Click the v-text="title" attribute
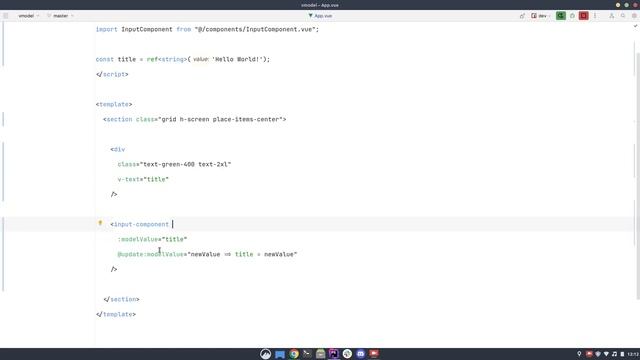Image resolution: width=640 pixels, height=360 pixels. (143, 179)
